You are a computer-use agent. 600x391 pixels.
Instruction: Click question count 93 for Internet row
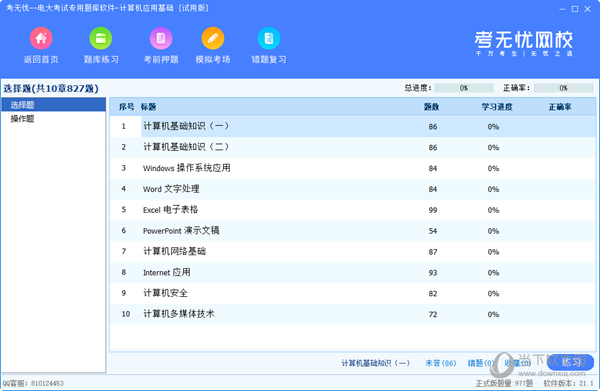[433, 272]
